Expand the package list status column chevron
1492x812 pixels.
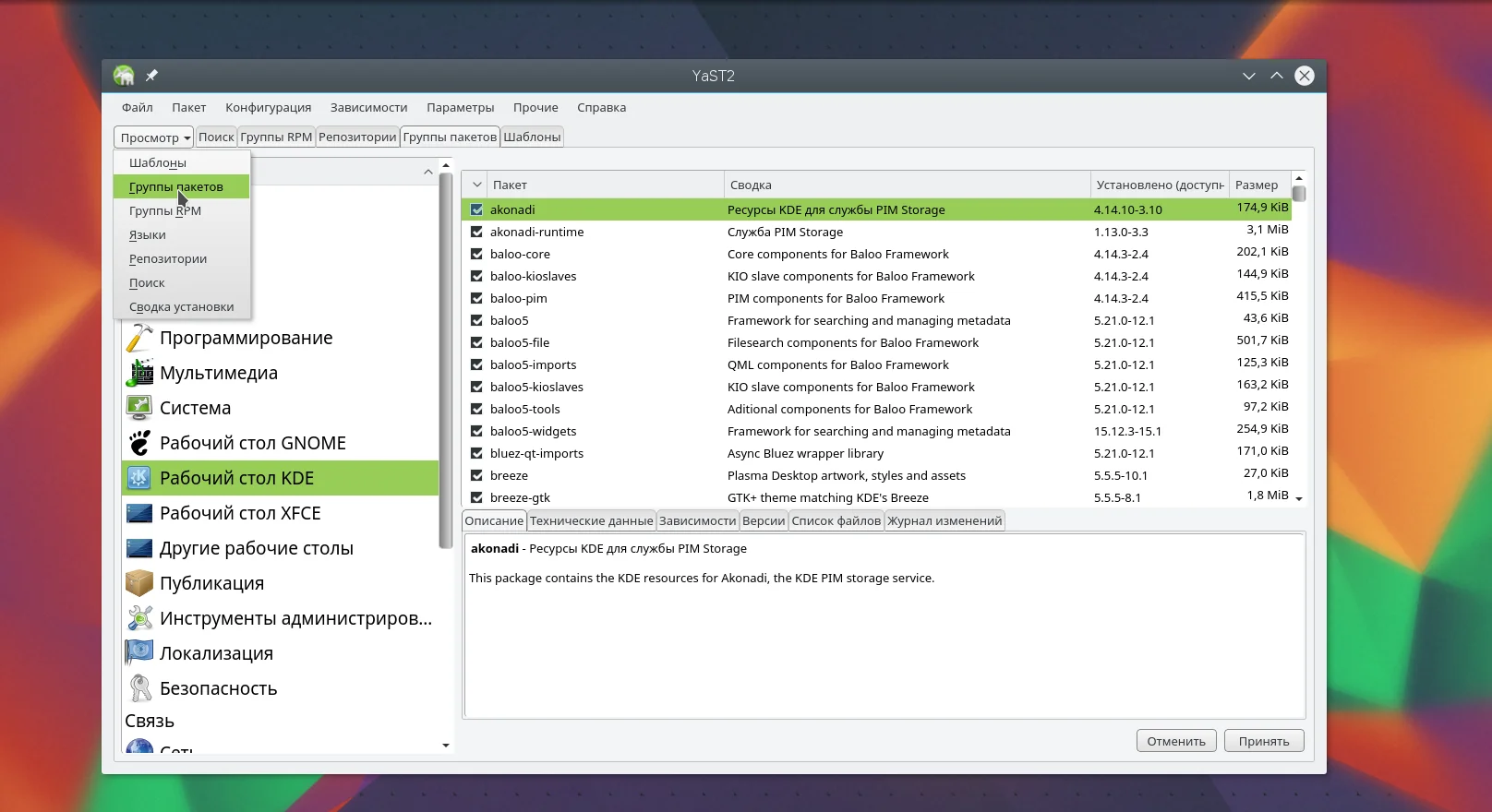[x=476, y=185]
